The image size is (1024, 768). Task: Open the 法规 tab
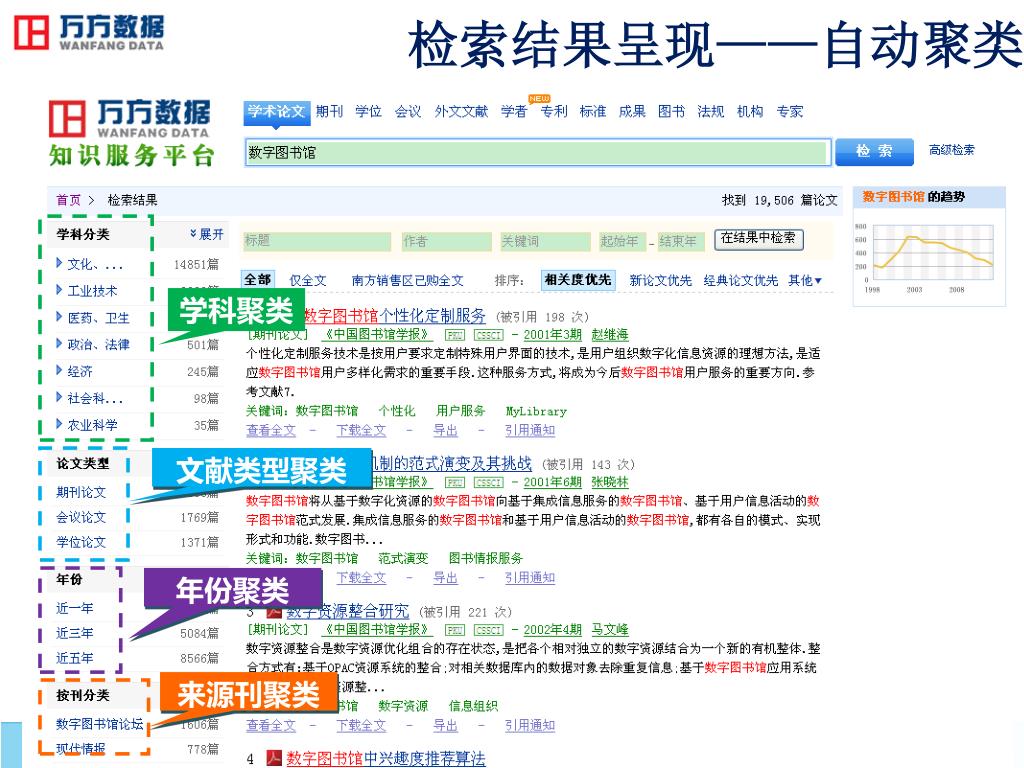[x=711, y=112]
